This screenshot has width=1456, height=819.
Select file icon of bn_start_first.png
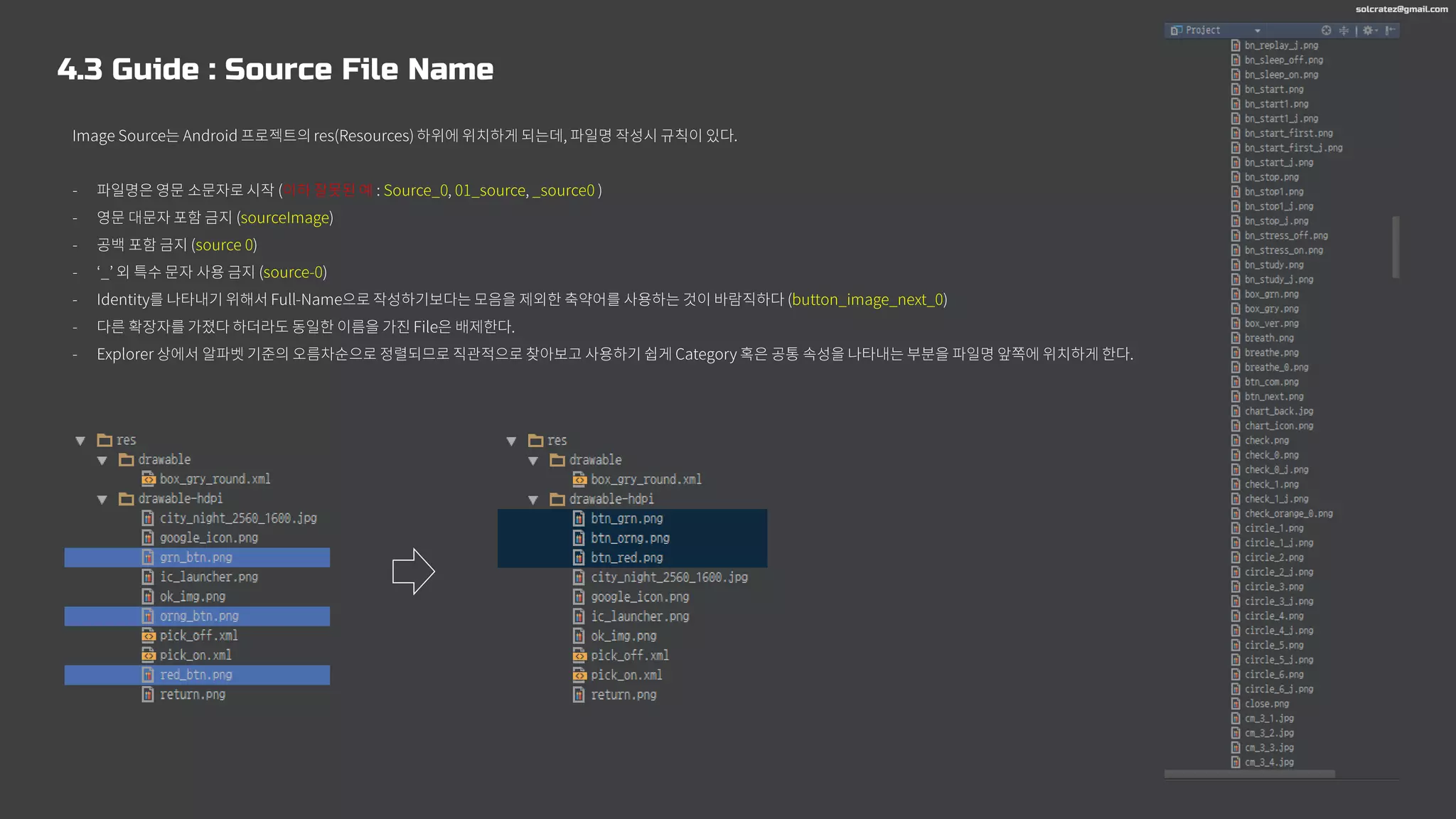(1236, 134)
